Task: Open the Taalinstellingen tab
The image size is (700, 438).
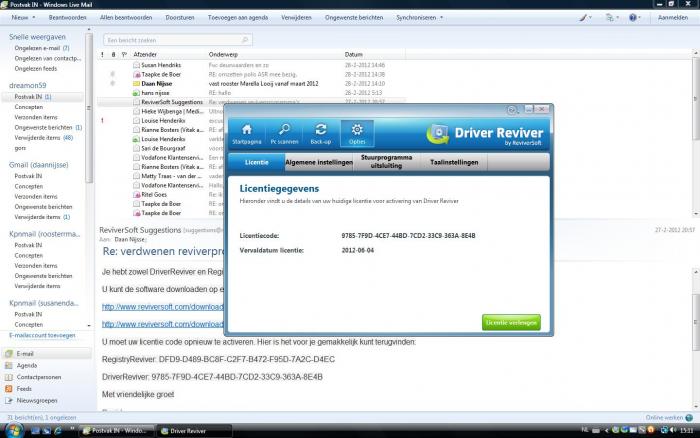Action: [454, 163]
